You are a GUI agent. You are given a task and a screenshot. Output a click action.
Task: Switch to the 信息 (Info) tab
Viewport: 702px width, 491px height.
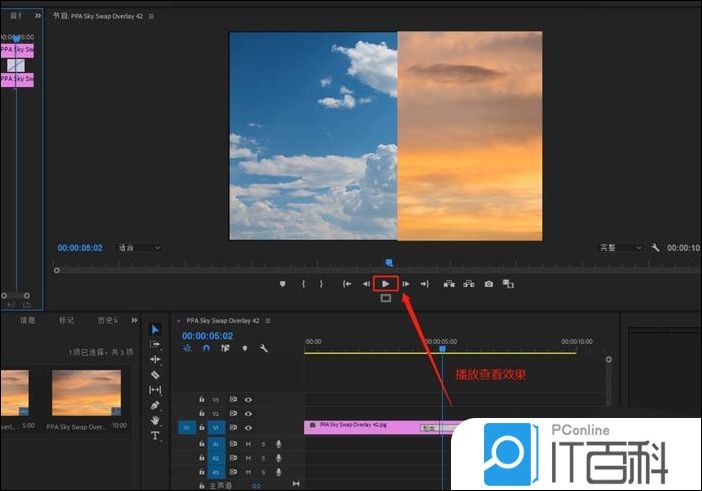[28, 320]
